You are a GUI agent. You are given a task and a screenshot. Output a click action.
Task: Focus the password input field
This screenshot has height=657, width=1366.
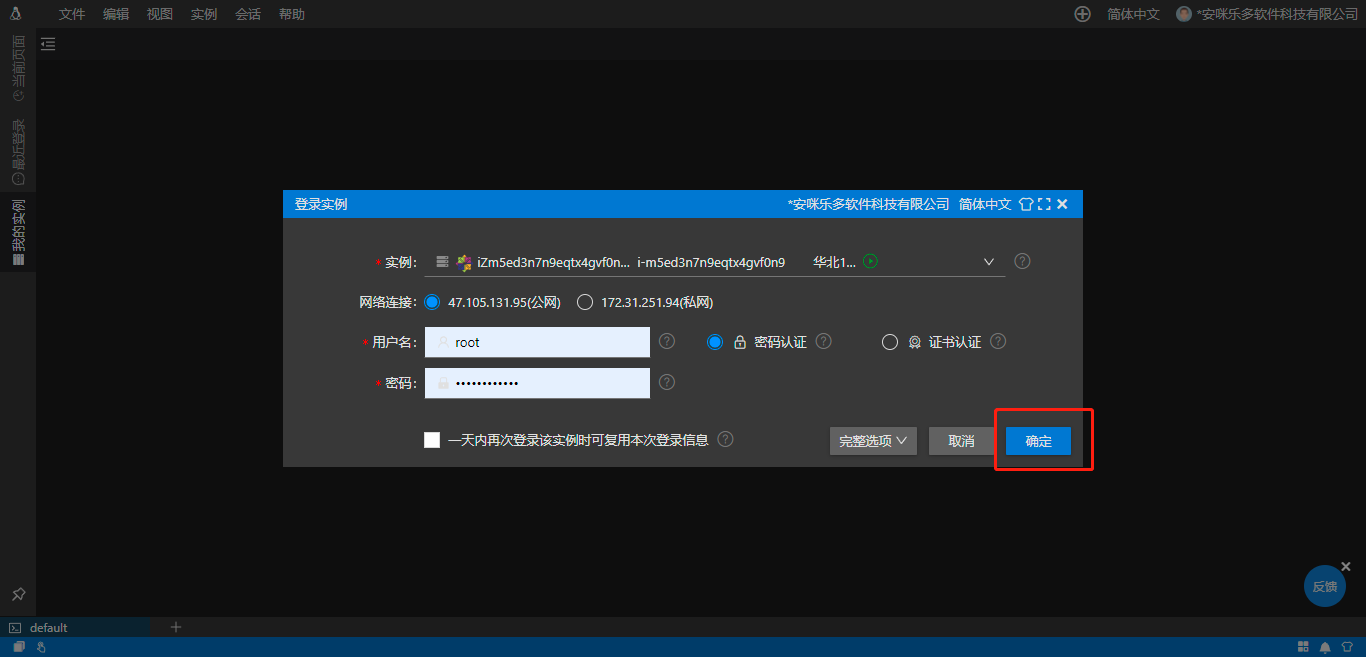[x=537, y=383]
